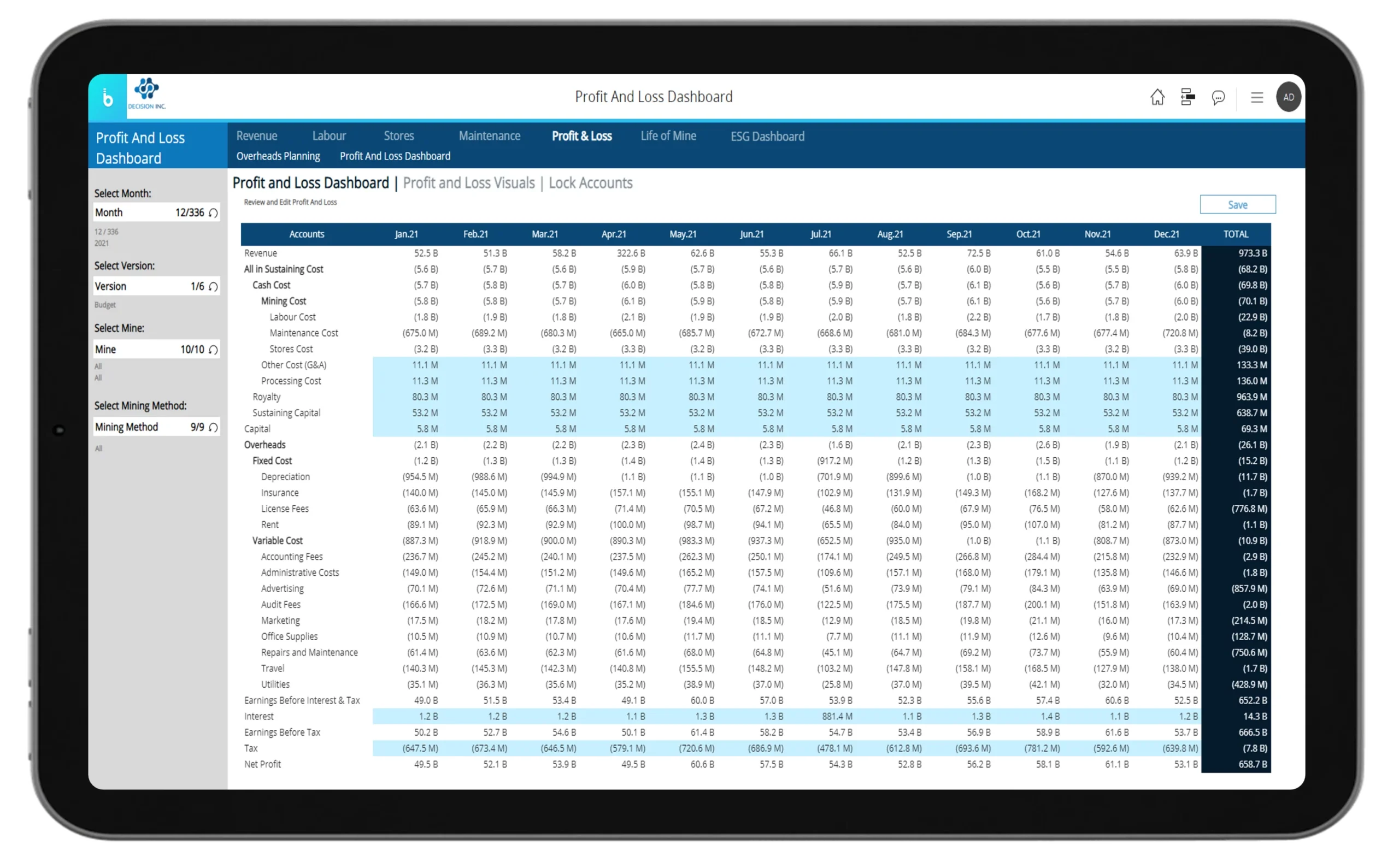Reset the Mining Method selector icon
This screenshot has width=1399, height=868.
coord(213,427)
